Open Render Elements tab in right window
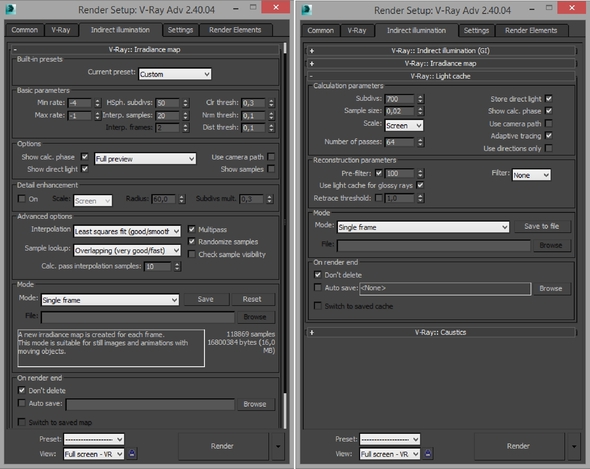 coord(531,30)
